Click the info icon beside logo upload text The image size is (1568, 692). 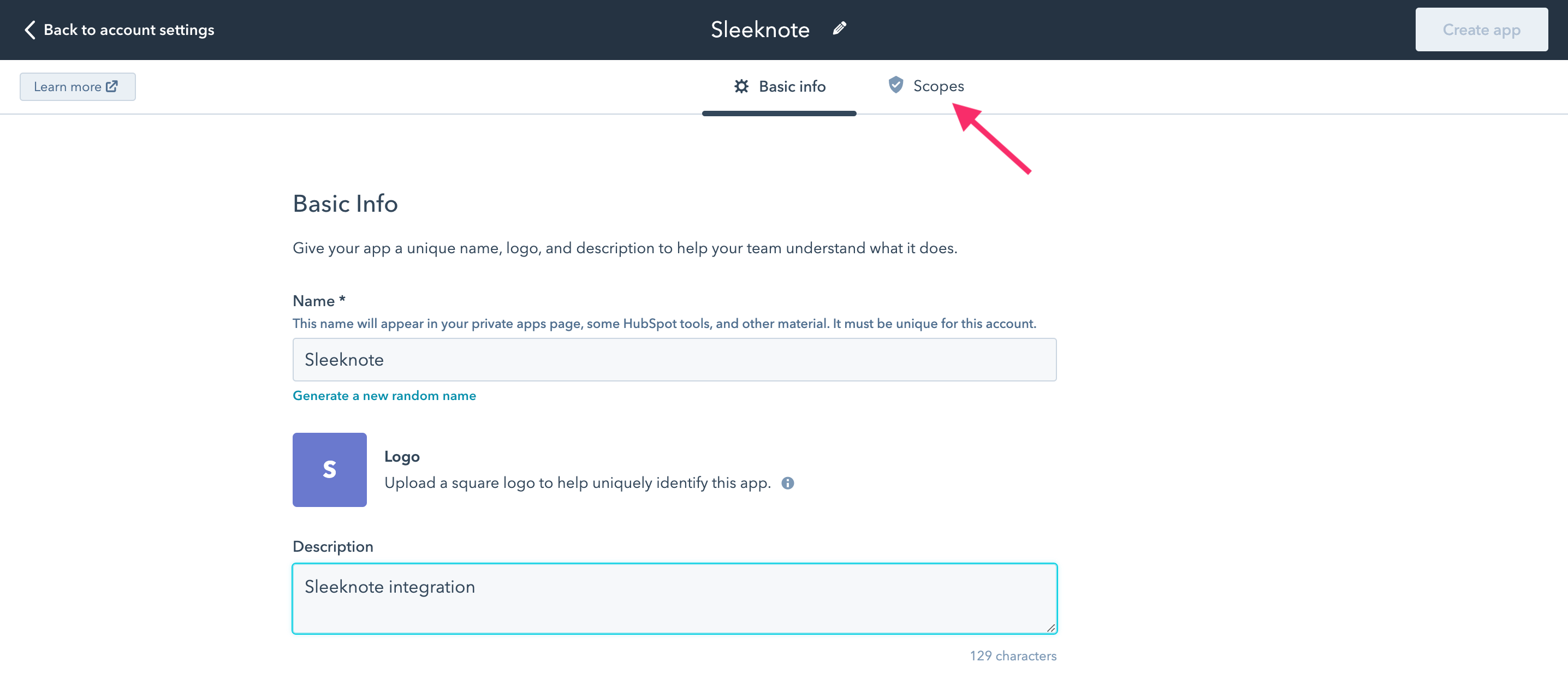(788, 483)
